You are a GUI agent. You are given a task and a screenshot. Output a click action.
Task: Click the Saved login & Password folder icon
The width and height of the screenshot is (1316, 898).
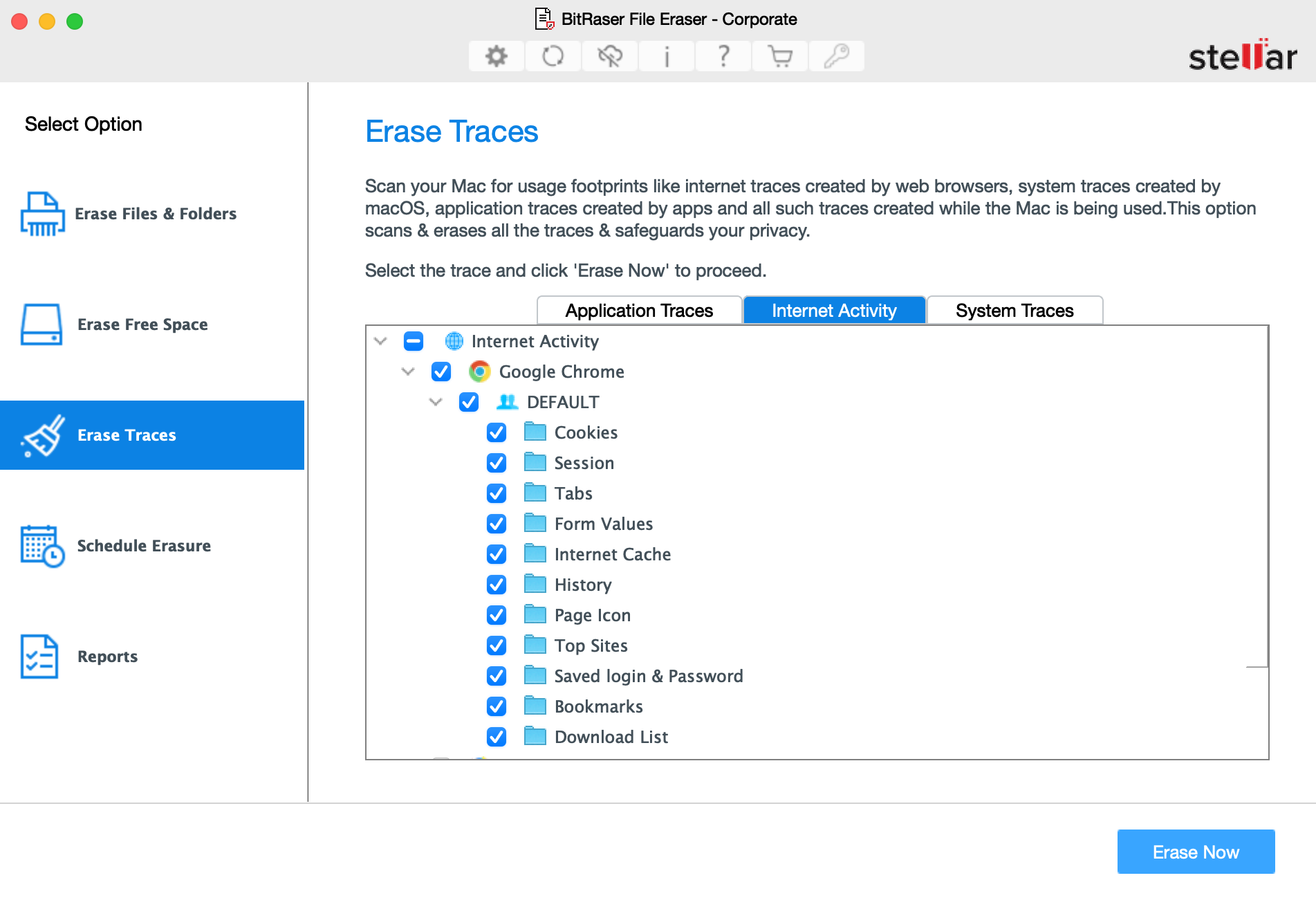click(535, 675)
